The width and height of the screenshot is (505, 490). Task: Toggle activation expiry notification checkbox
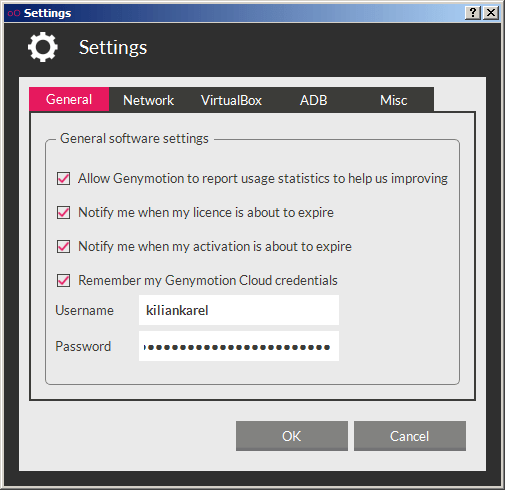[x=63, y=246]
